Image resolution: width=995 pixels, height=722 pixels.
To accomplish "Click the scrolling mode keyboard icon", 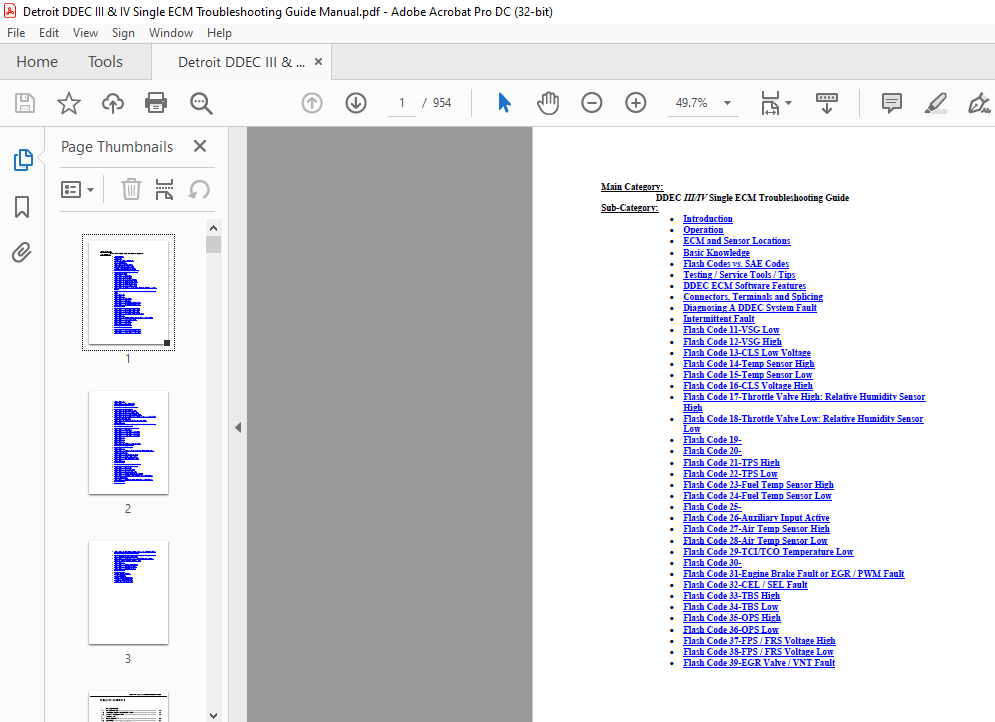I will [827, 103].
